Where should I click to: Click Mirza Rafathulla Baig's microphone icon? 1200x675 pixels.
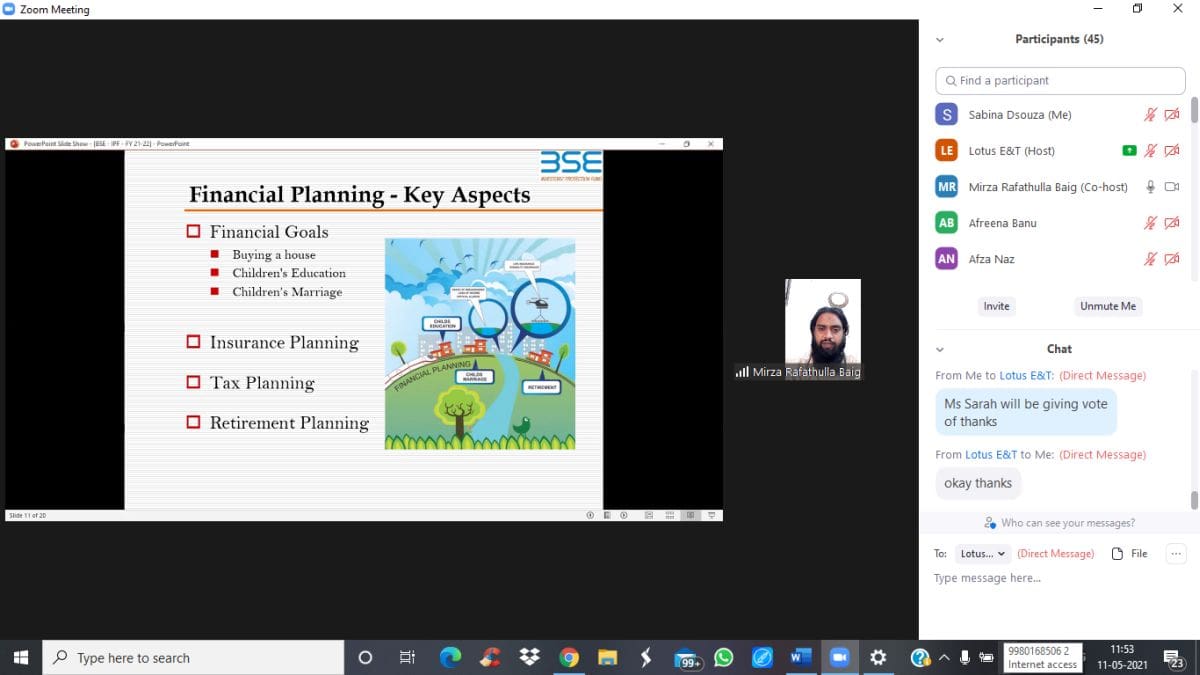pyautogui.click(x=1150, y=187)
